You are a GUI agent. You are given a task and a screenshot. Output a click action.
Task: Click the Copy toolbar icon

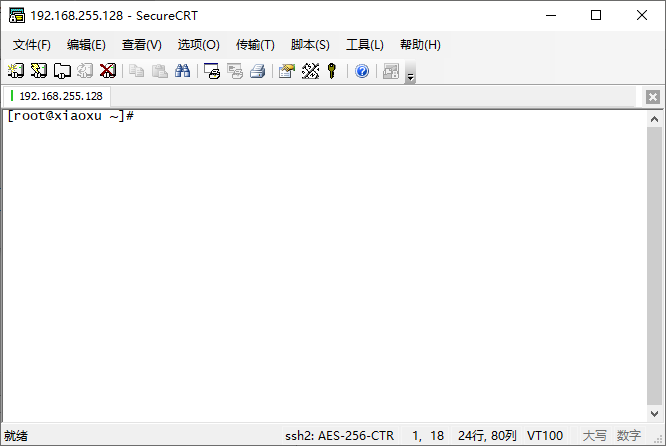136,71
